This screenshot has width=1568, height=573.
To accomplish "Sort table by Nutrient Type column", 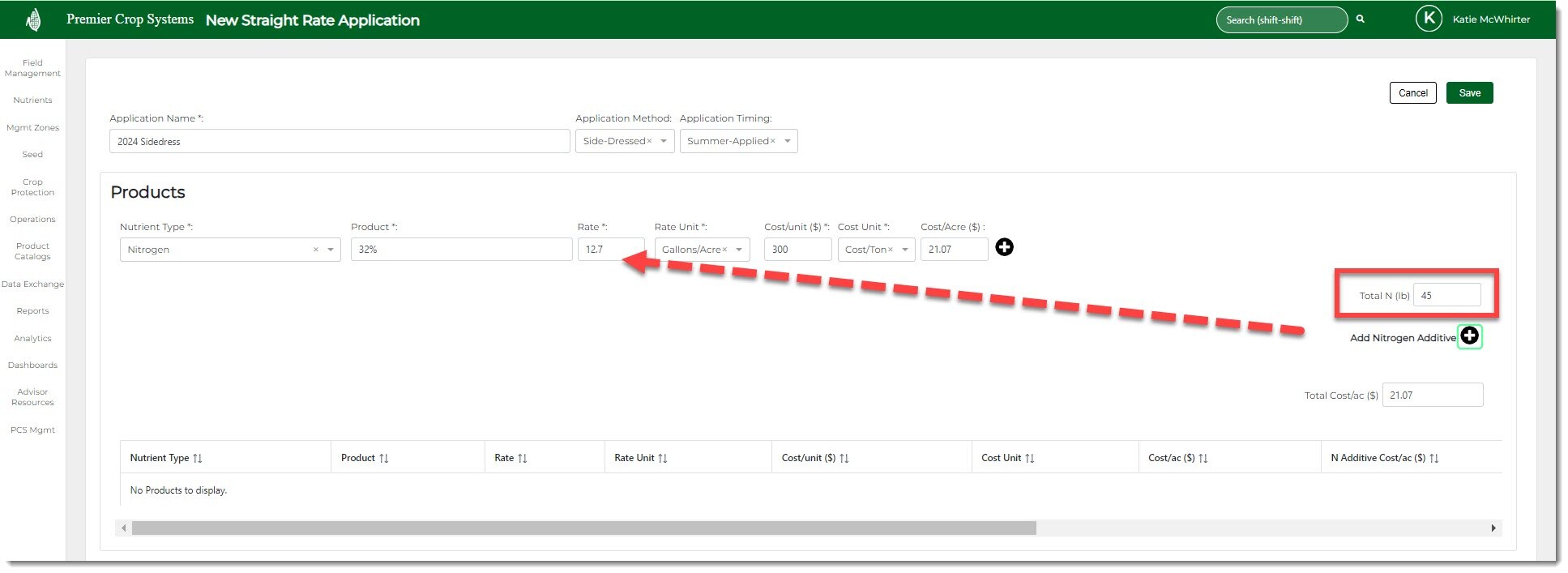I will 198,459.
